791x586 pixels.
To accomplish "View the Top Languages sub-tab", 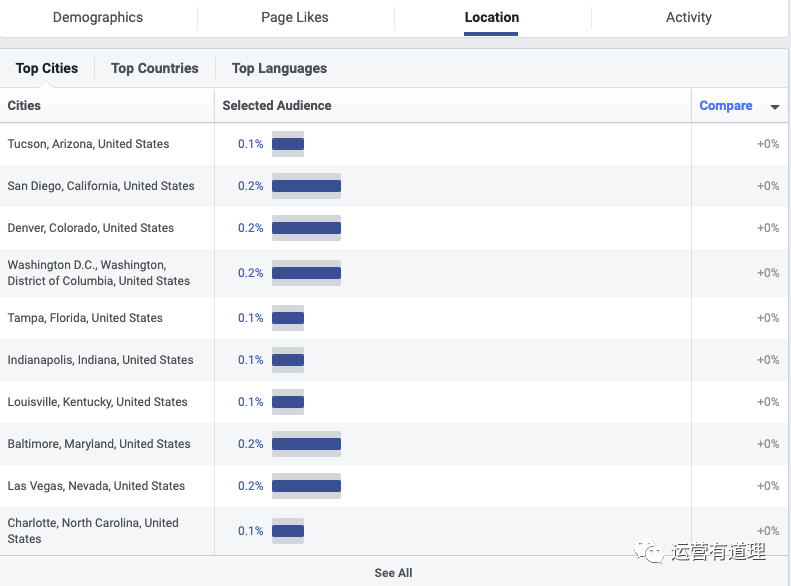I will (279, 68).
